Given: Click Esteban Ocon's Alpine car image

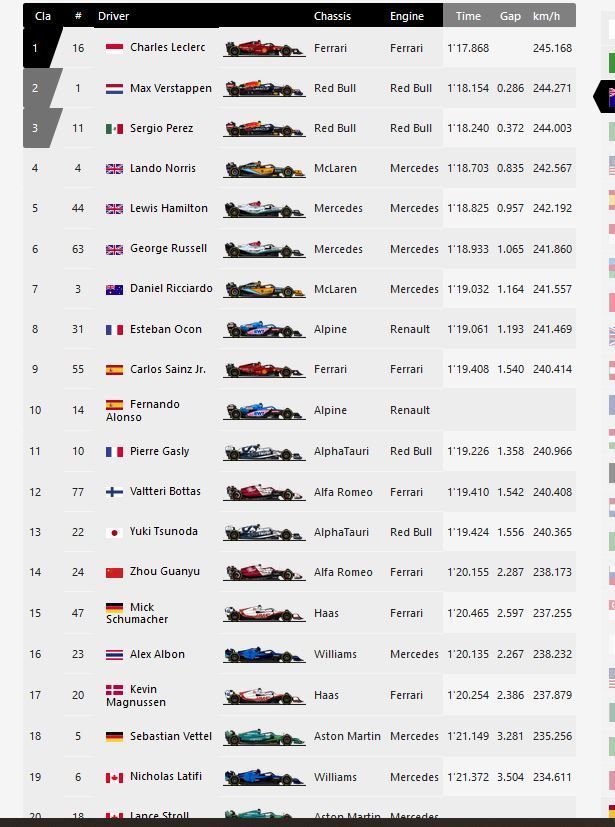Looking at the screenshot, I should click(263, 330).
